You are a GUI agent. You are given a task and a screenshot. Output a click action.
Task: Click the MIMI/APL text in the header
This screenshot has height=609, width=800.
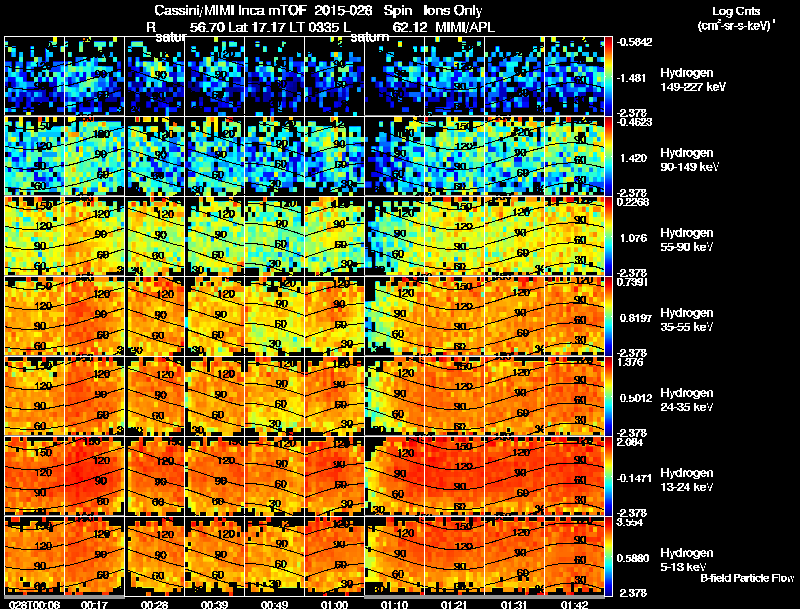(x=465, y=27)
